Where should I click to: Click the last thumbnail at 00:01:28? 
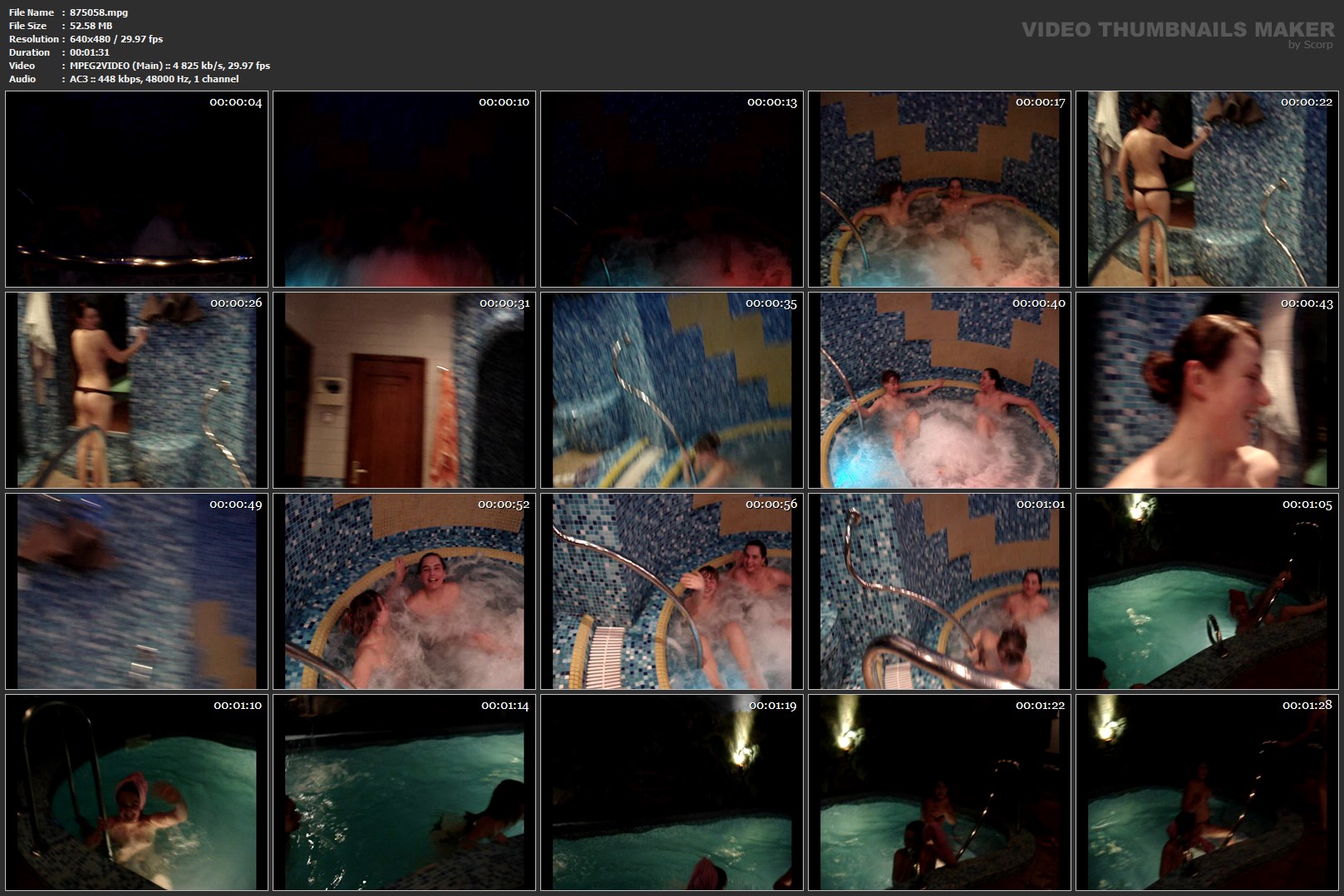click(1207, 792)
